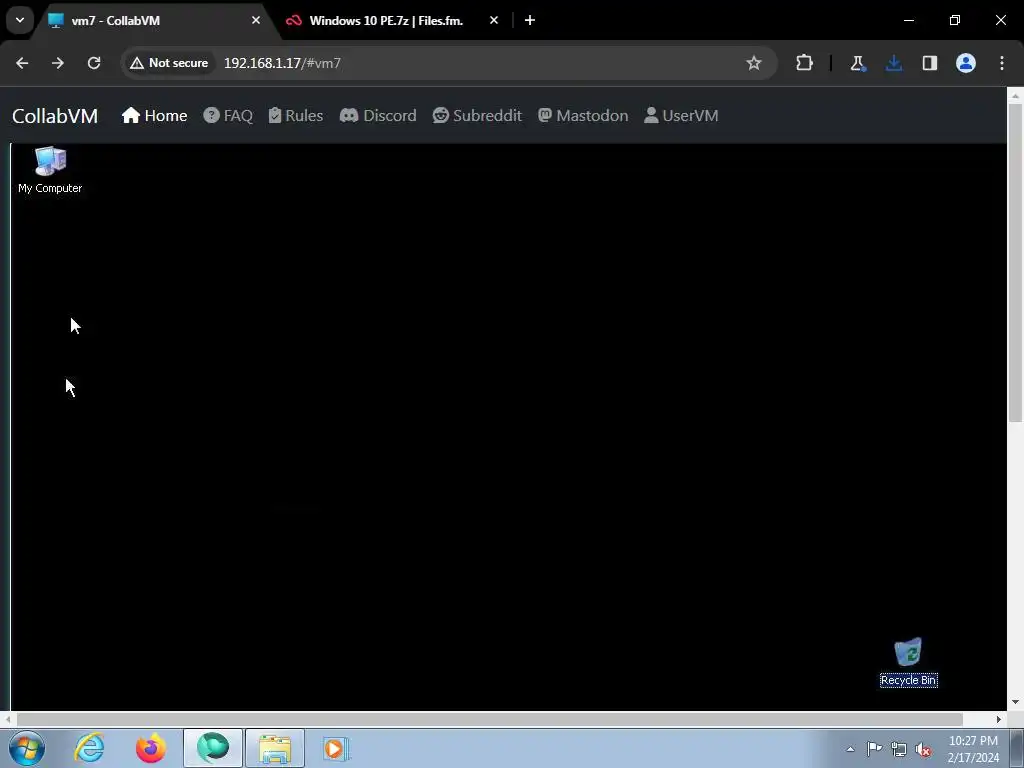Image resolution: width=1024 pixels, height=768 pixels.
Task: Open the Discord link
Action: click(378, 116)
